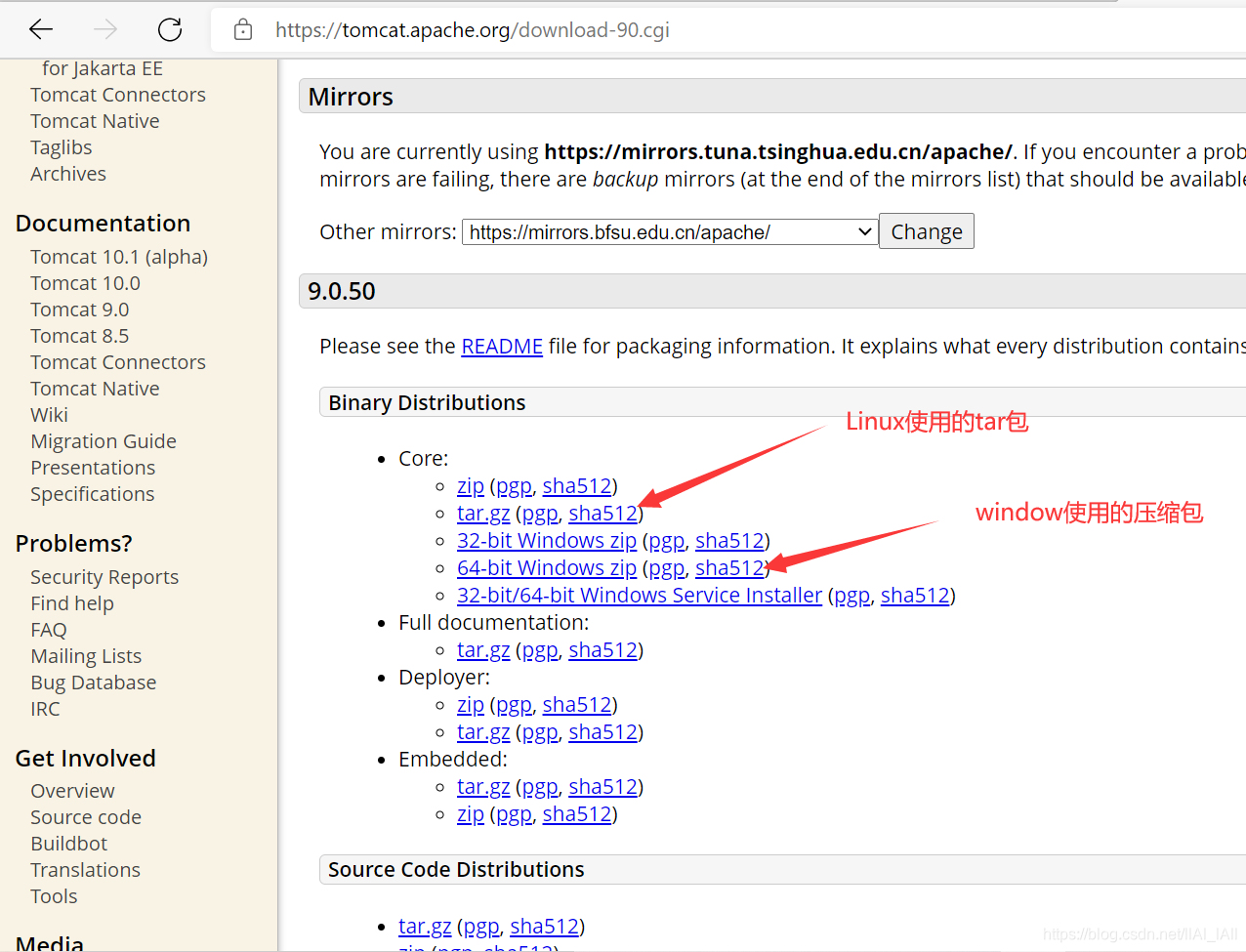
Task: Open Bug Database link
Action: pyautogui.click(x=94, y=683)
